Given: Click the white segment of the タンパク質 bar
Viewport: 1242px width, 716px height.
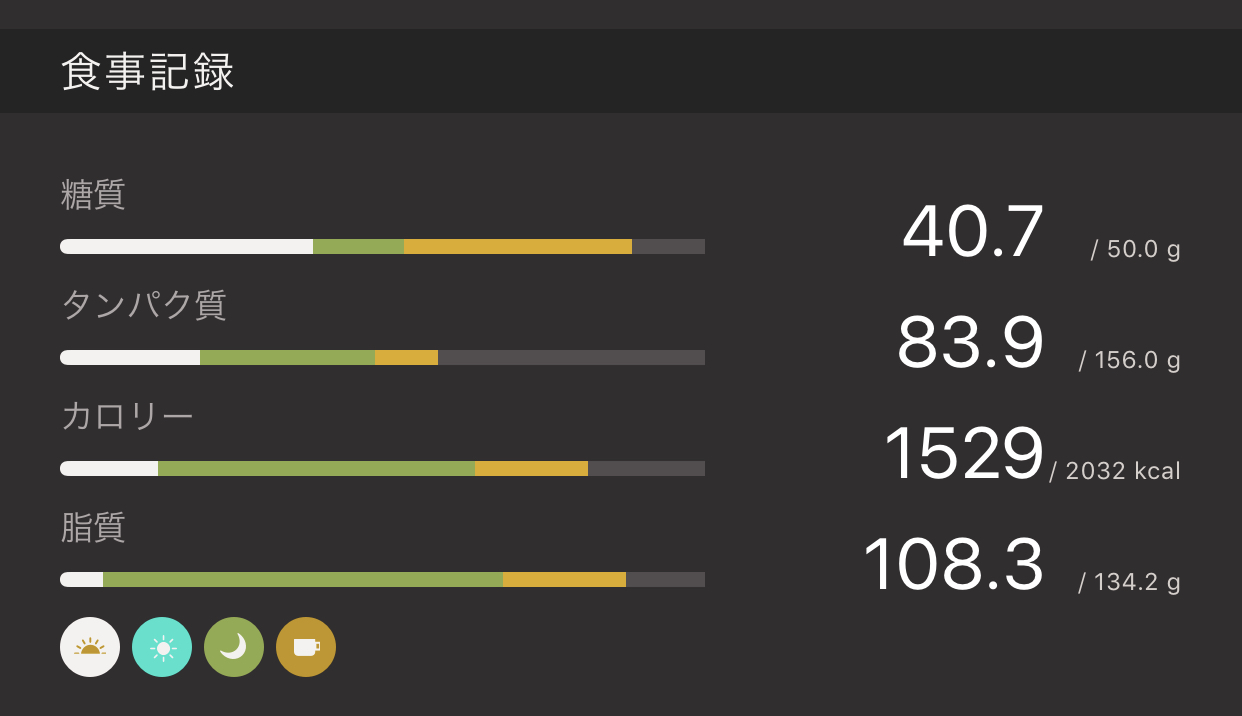Looking at the screenshot, I should (x=130, y=358).
